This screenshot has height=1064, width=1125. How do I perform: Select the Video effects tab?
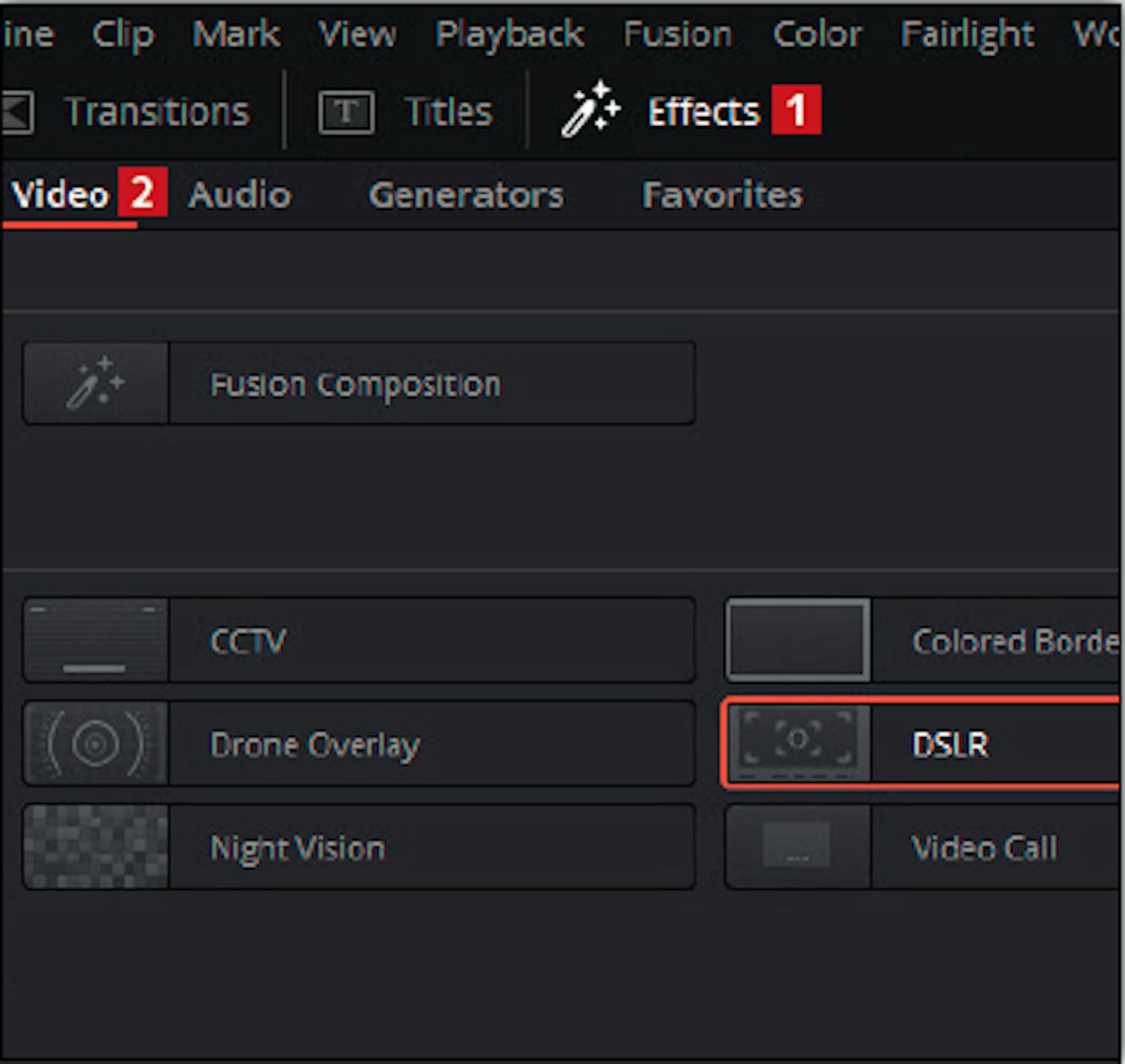(x=61, y=195)
